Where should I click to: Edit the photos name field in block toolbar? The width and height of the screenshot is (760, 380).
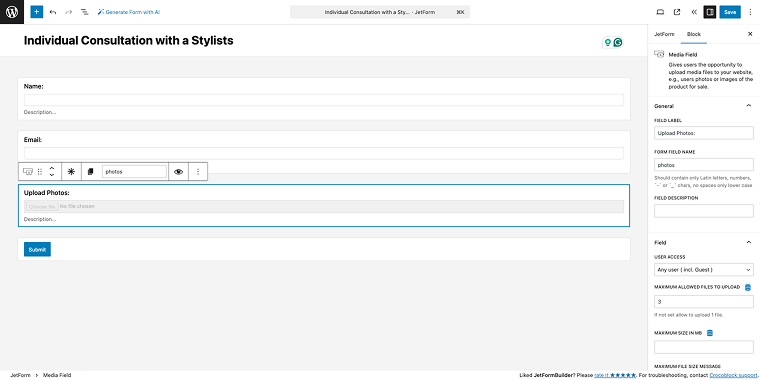(x=134, y=172)
